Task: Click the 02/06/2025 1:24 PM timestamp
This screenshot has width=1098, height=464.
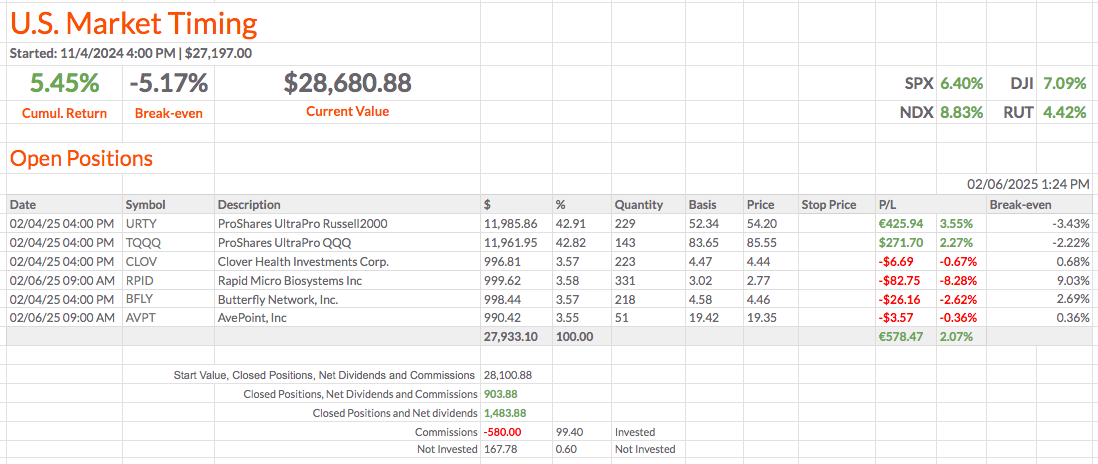Action: pyautogui.click(x=1028, y=185)
